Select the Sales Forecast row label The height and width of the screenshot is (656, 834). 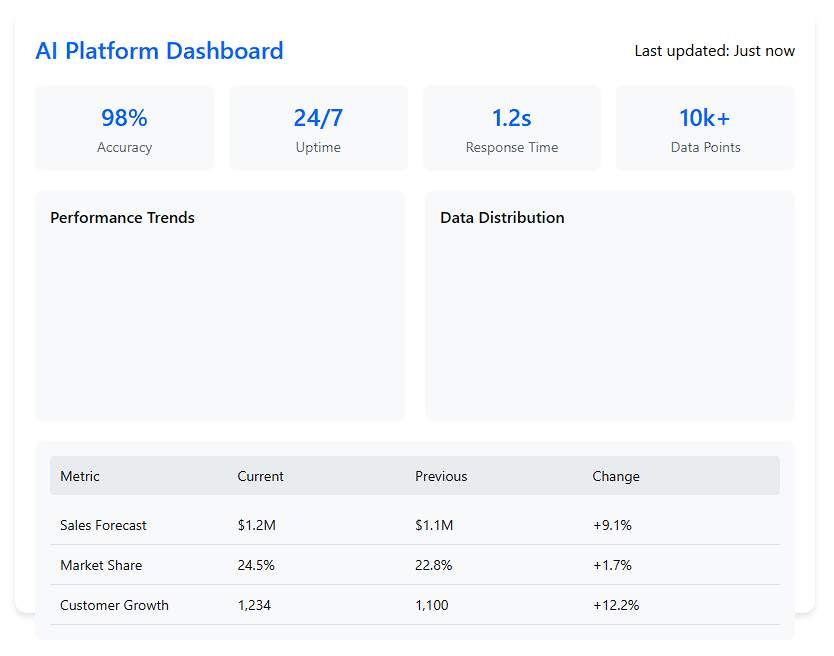(103, 525)
